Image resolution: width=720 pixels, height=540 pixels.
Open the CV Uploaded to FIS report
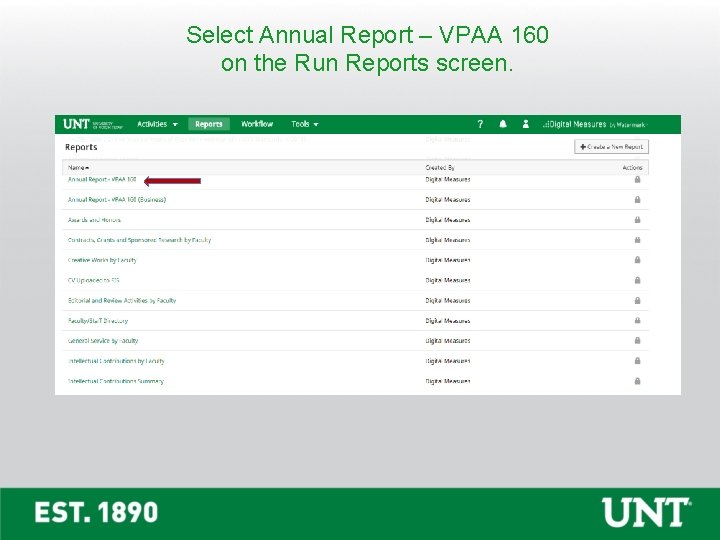(x=93, y=280)
